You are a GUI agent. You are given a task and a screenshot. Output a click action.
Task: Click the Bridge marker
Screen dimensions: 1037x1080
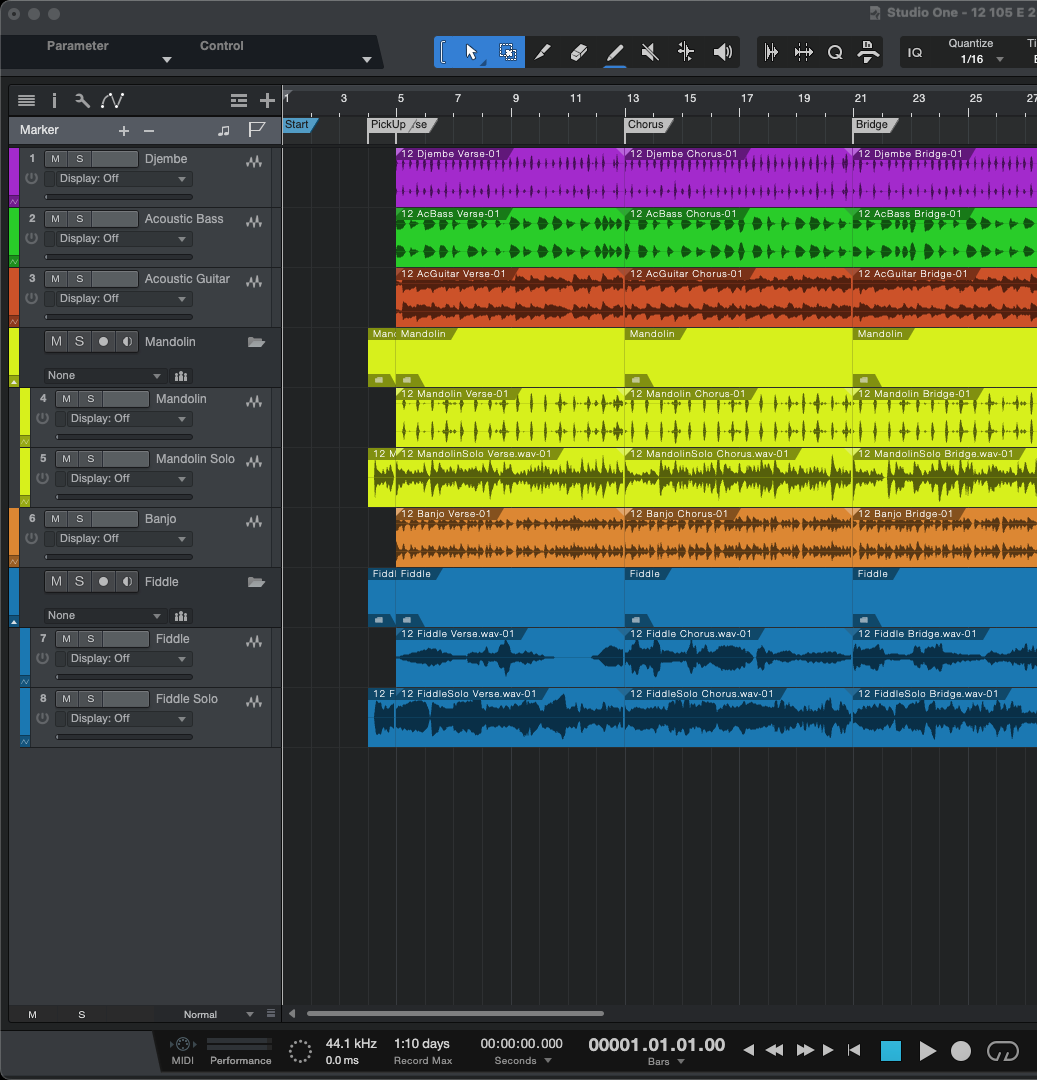point(874,125)
